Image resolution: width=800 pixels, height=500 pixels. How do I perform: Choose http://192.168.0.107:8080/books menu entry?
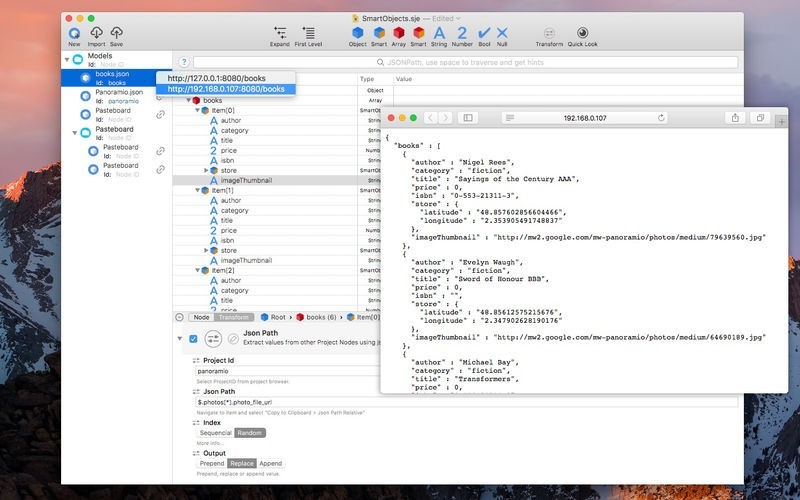226,89
